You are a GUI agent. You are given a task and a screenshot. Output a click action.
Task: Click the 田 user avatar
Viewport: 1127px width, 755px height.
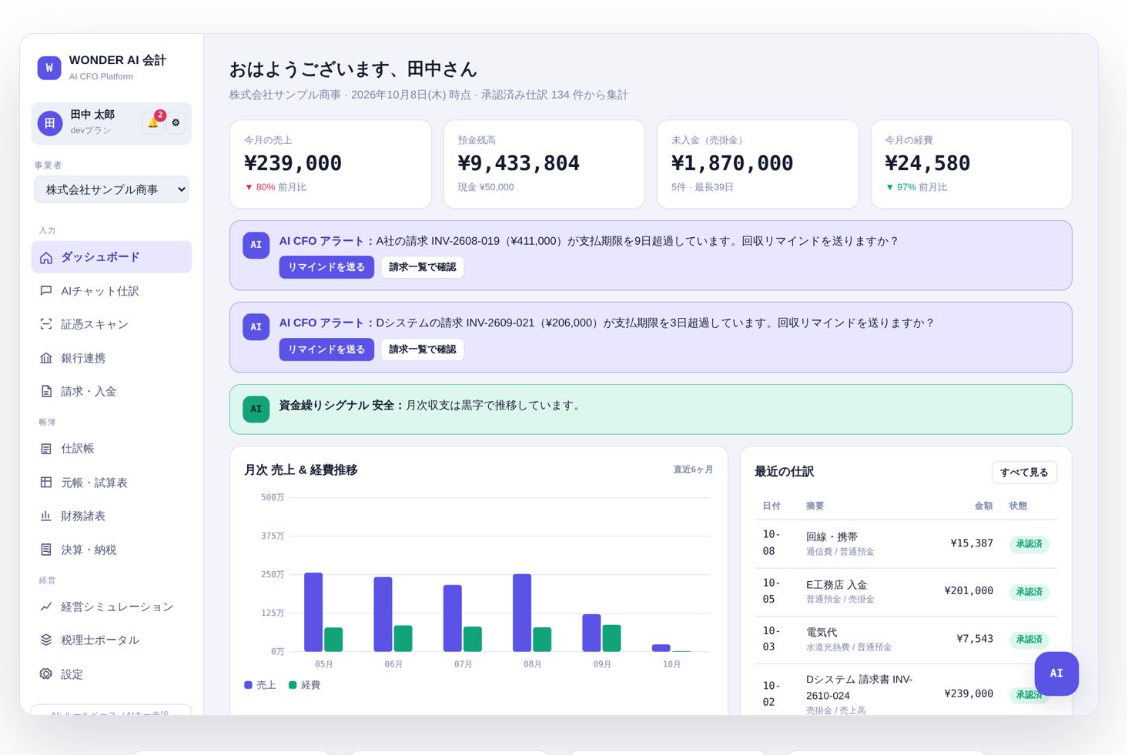point(50,123)
